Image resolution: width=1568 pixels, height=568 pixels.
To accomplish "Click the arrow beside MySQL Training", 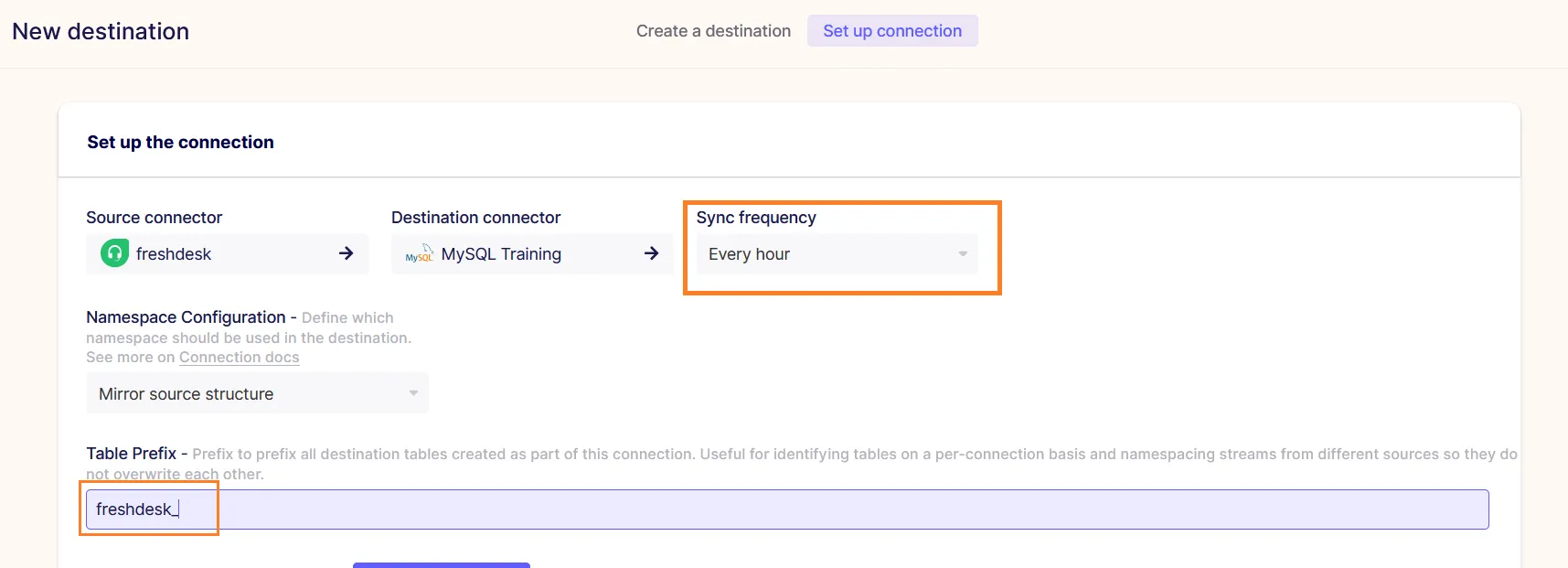I will (x=651, y=253).
